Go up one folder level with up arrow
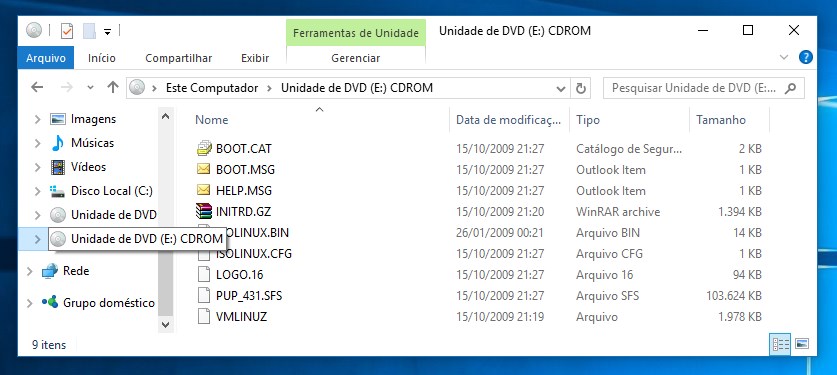Image resolution: width=837 pixels, height=375 pixels. point(113,87)
